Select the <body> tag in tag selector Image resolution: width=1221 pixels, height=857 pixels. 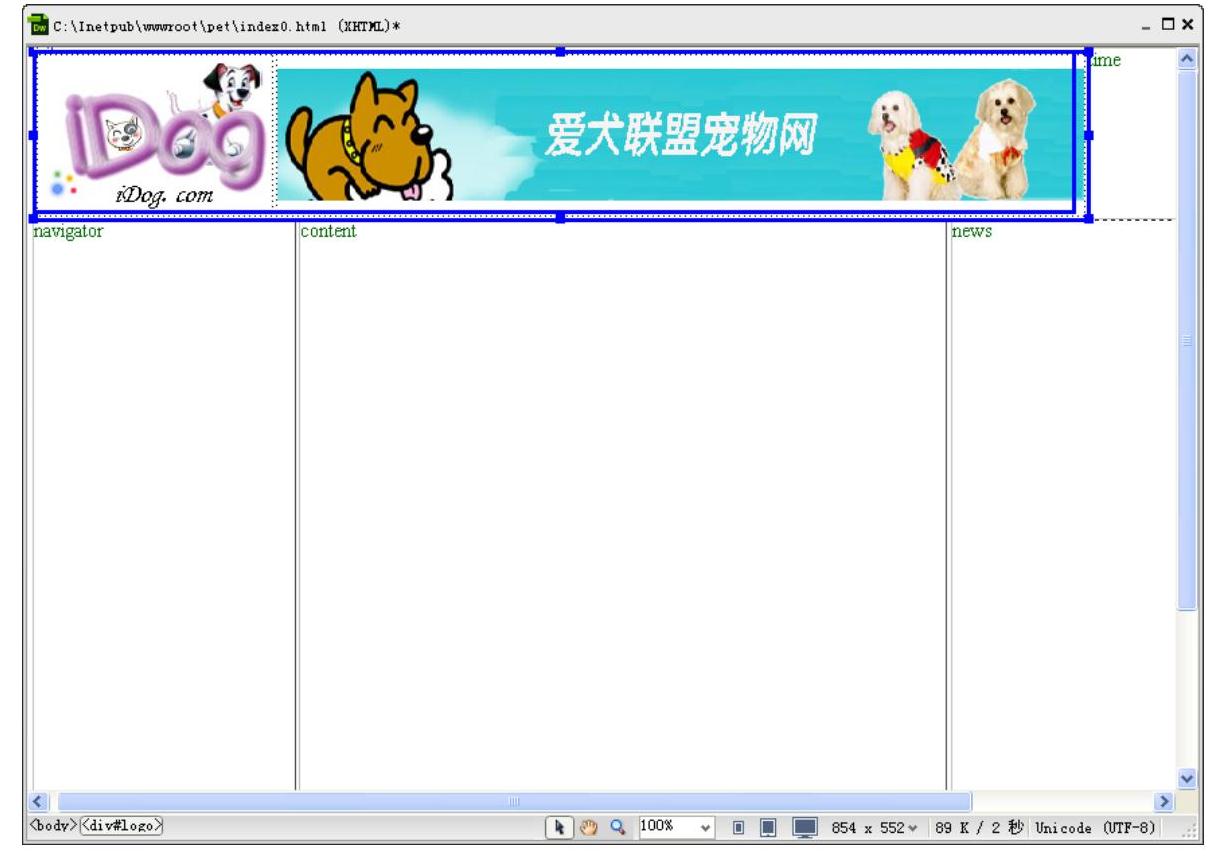[x=53, y=826]
